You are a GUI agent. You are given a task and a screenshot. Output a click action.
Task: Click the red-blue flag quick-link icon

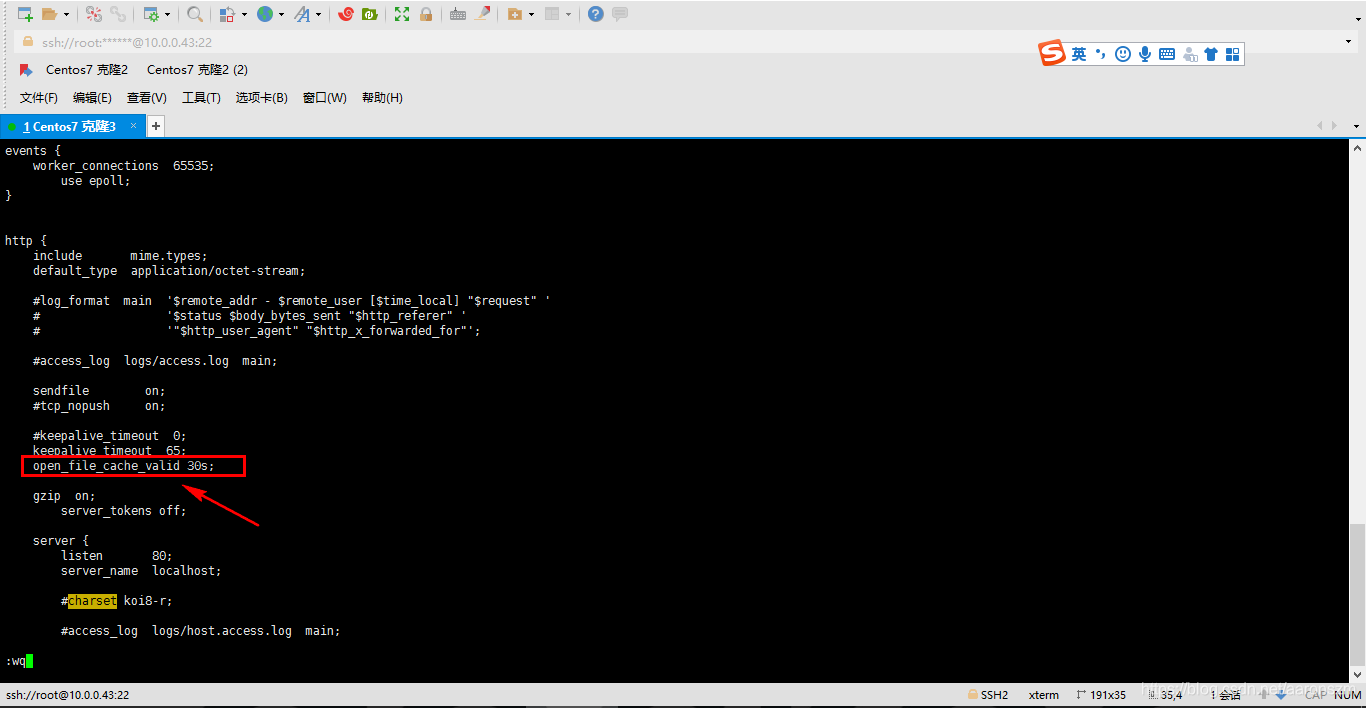(26, 70)
